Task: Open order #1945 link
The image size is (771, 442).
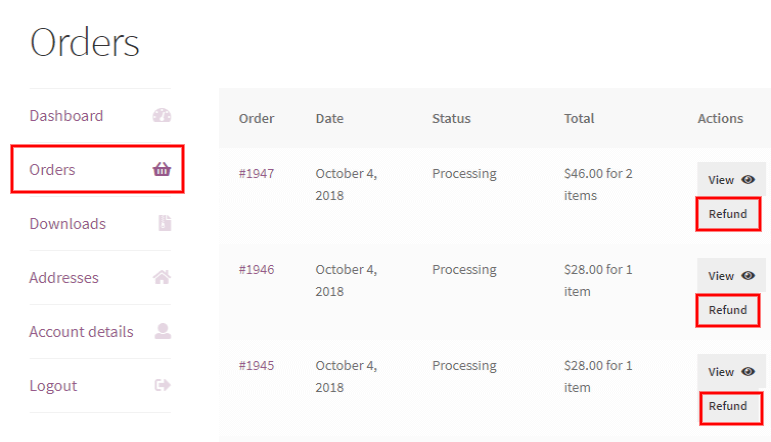Action: (x=256, y=366)
